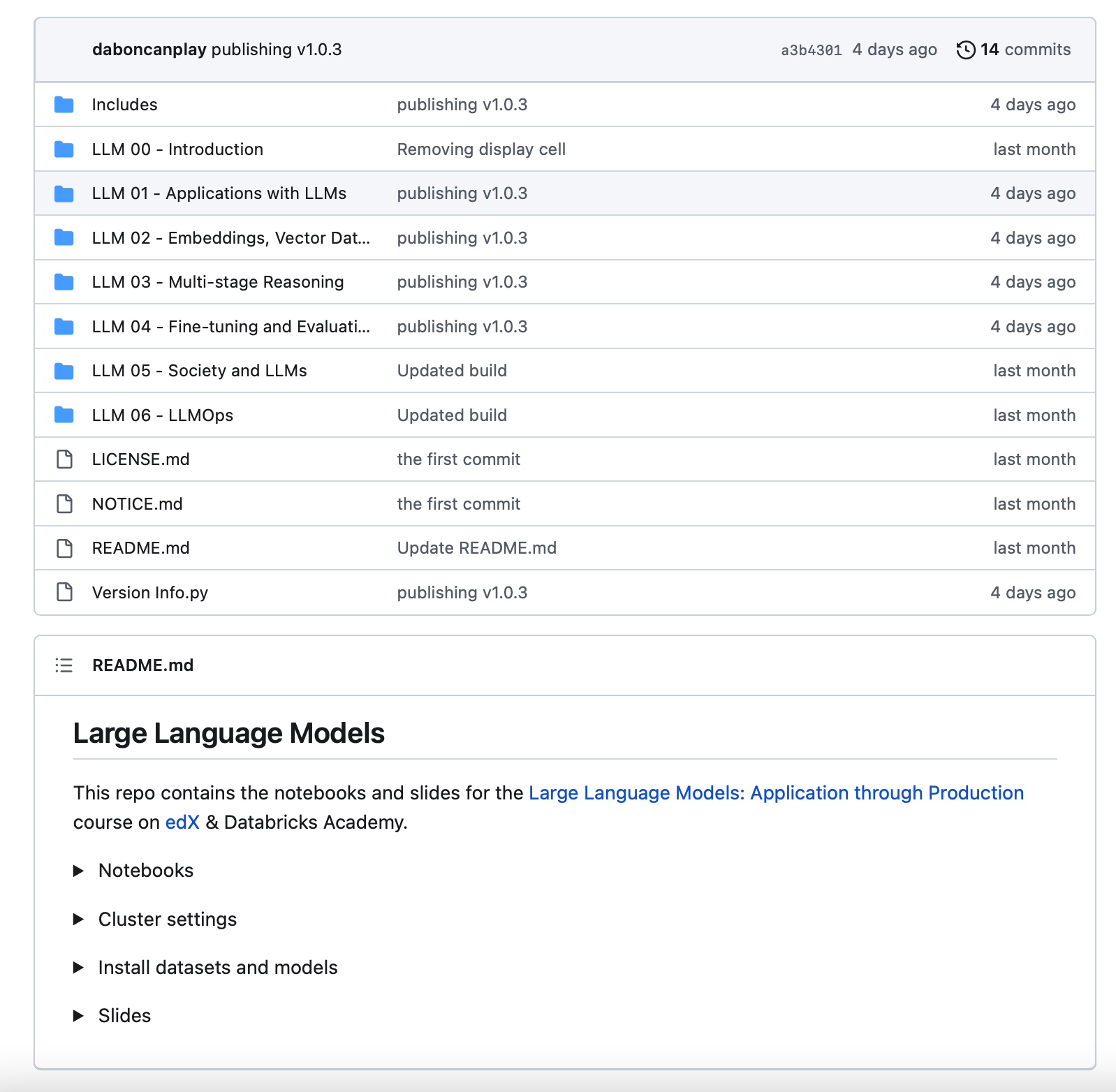Image resolution: width=1116 pixels, height=1092 pixels.
Task: Open the LLM 01 - Applications with LLMs folder
Action: (219, 193)
